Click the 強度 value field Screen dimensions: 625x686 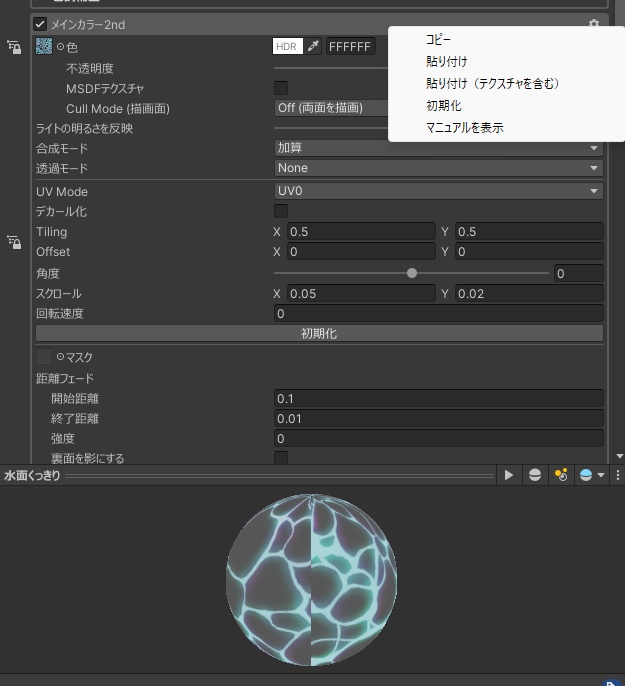pyautogui.click(x=439, y=438)
